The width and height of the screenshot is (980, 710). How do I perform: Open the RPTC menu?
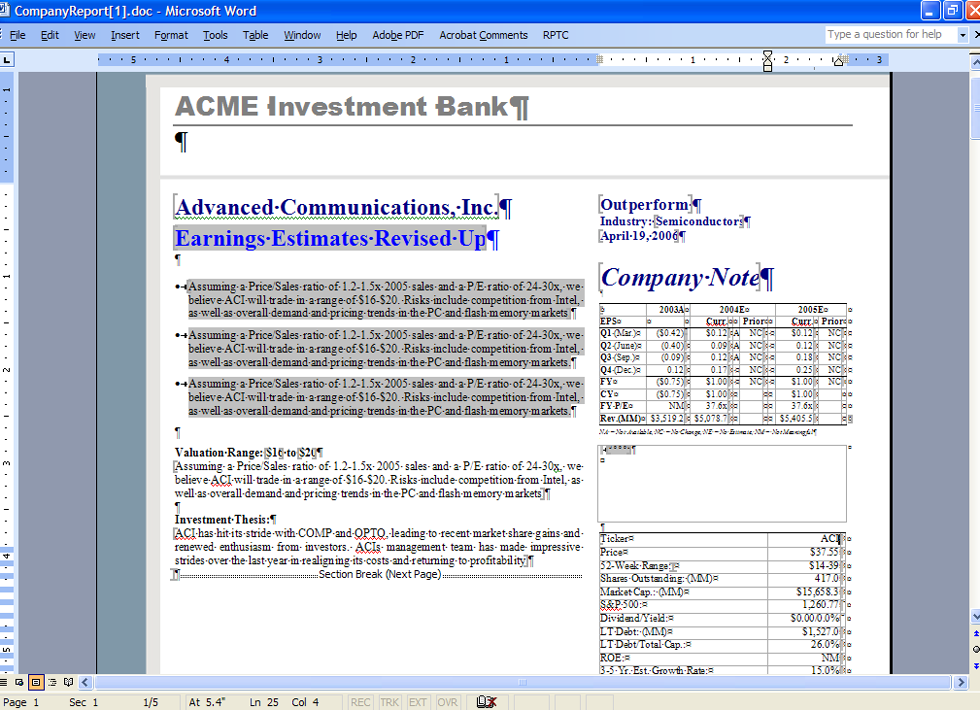pyautogui.click(x=556, y=35)
